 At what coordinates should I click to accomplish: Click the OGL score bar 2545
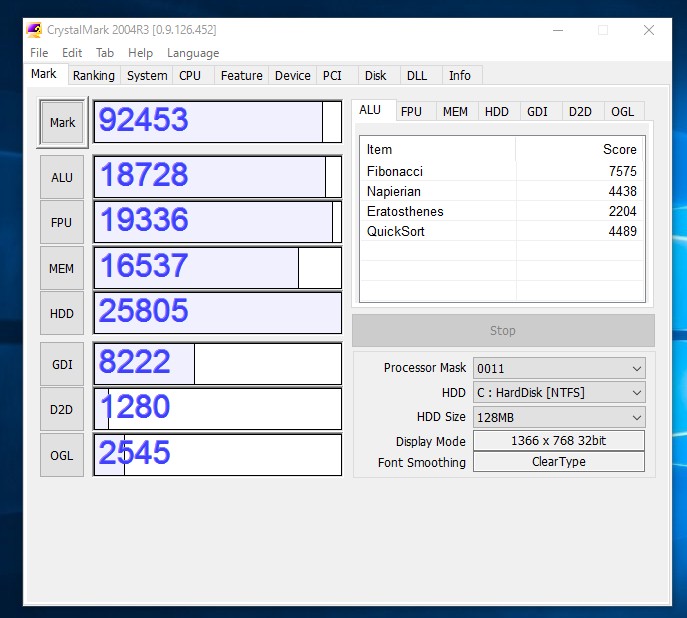coord(218,455)
